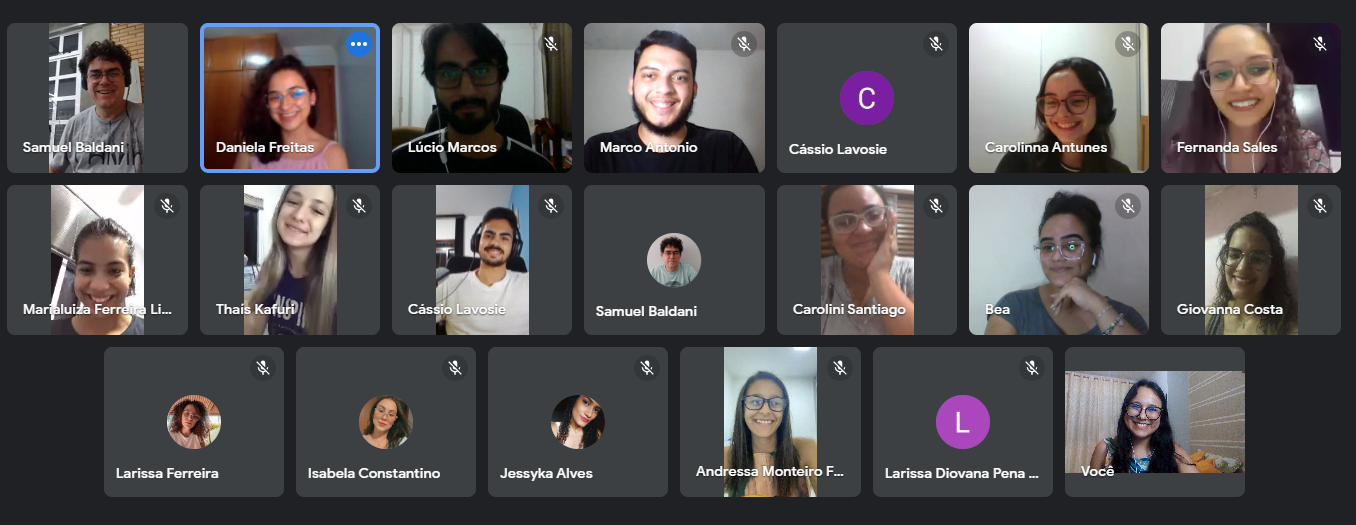Select Samuel Baldani's top-left video tile
Viewport: 1356px width, 525px height.
97,98
